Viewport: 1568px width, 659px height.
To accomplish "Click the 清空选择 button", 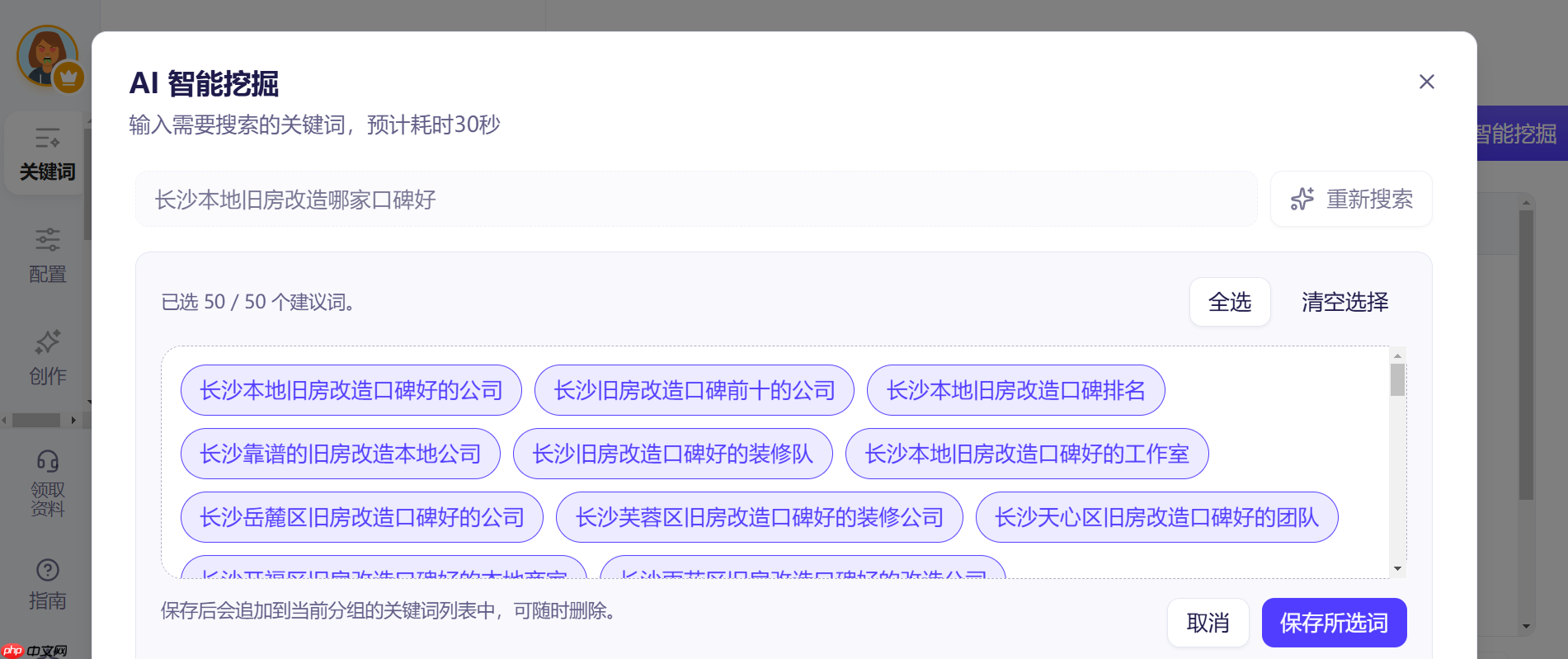I will pyautogui.click(x=1344, y=302).
